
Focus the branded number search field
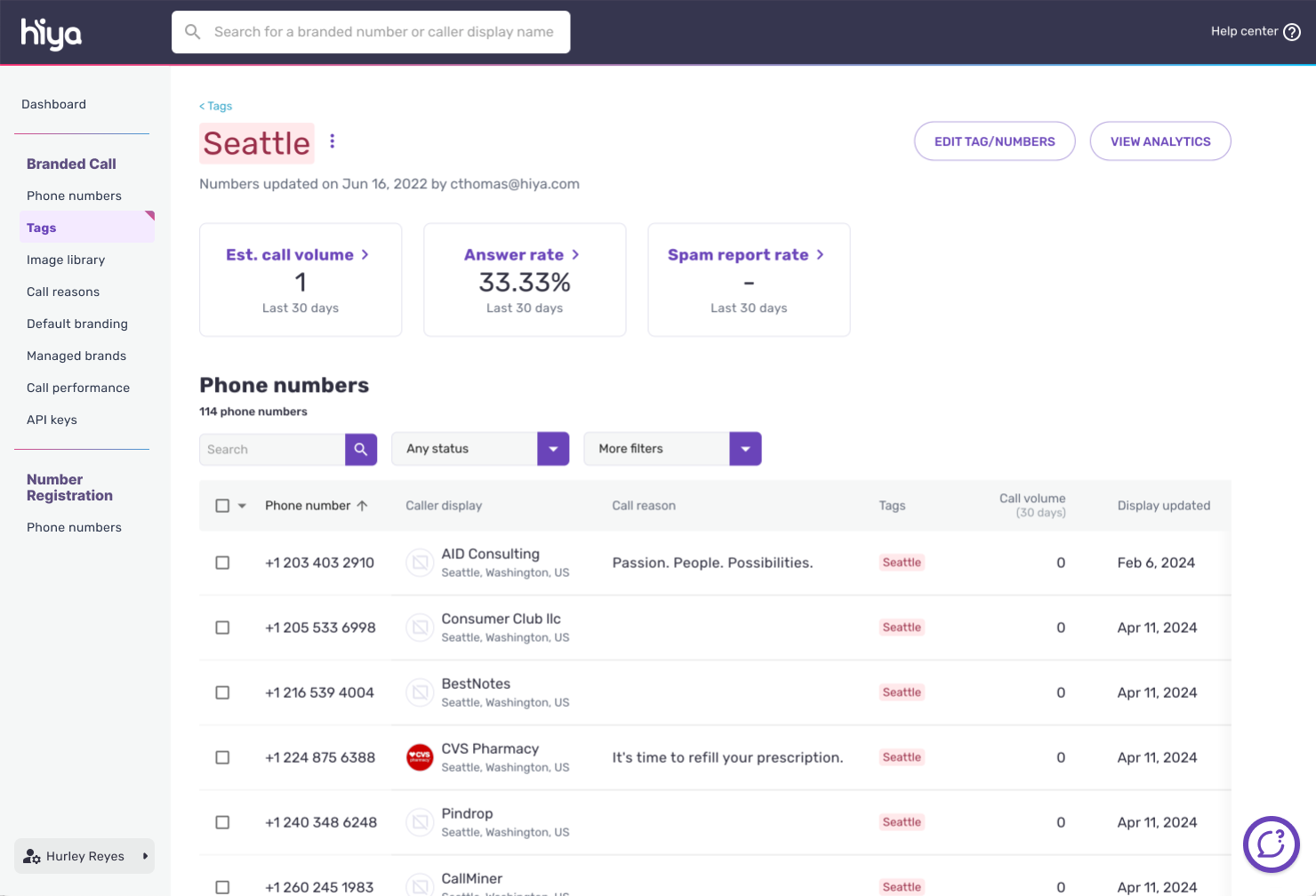coord(382,32)
